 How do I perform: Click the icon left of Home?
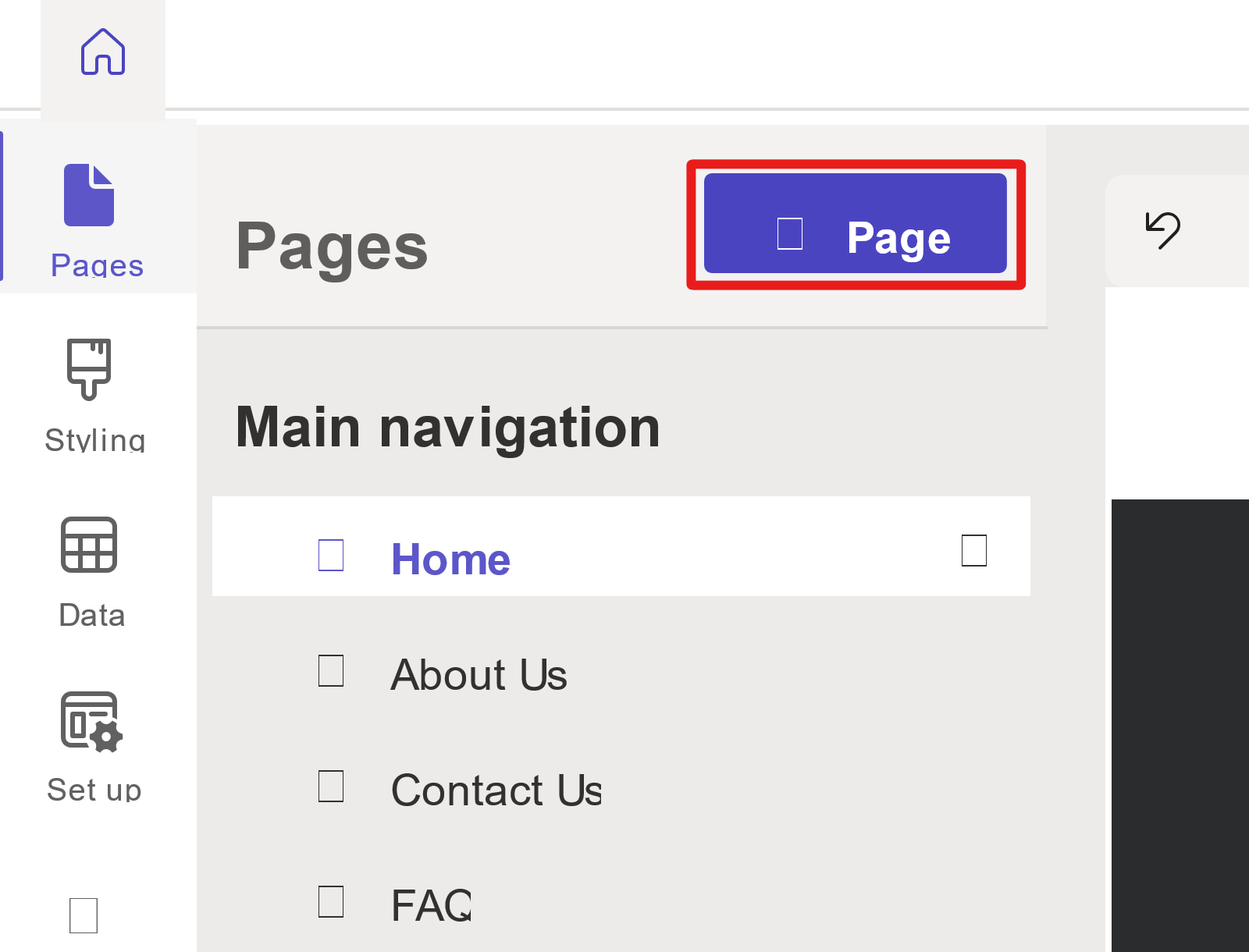(x=331, y=555)
